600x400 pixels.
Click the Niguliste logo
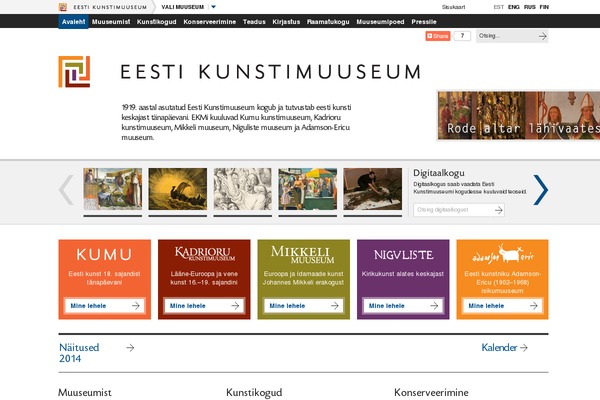click(x=403, y=255)
